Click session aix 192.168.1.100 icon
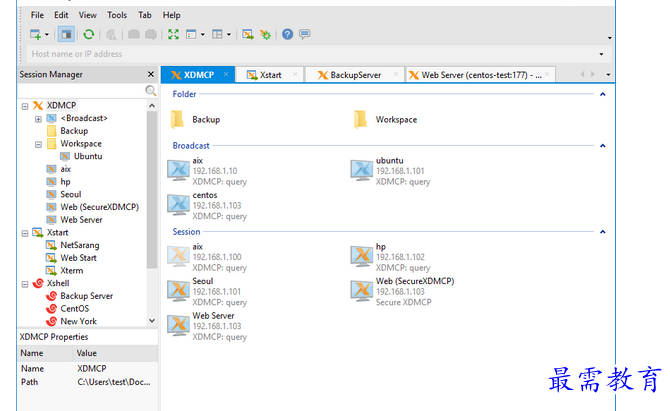This screenshot has height=411, width=670. (178, 257)
